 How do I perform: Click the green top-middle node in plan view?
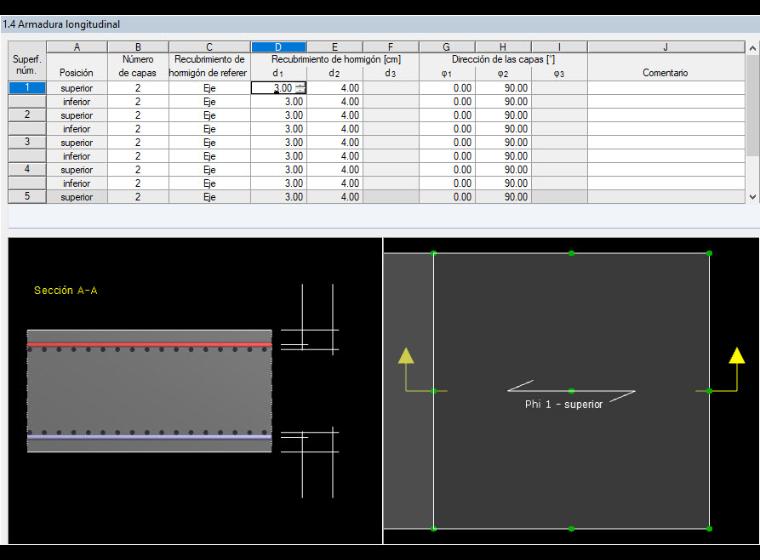pyautogui.click(x=571, y=253)
